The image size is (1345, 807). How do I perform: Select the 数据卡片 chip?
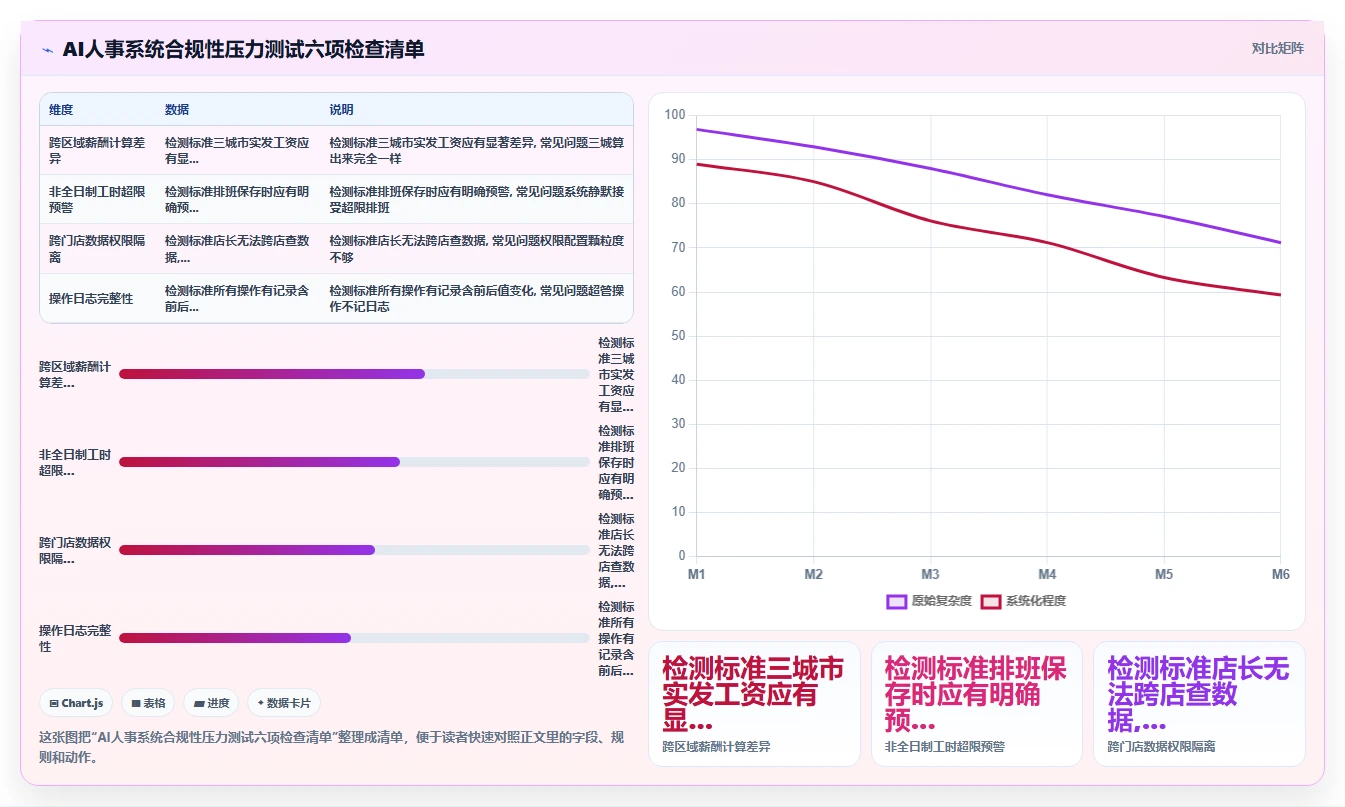pyautogui.click(x=284, y=703)
